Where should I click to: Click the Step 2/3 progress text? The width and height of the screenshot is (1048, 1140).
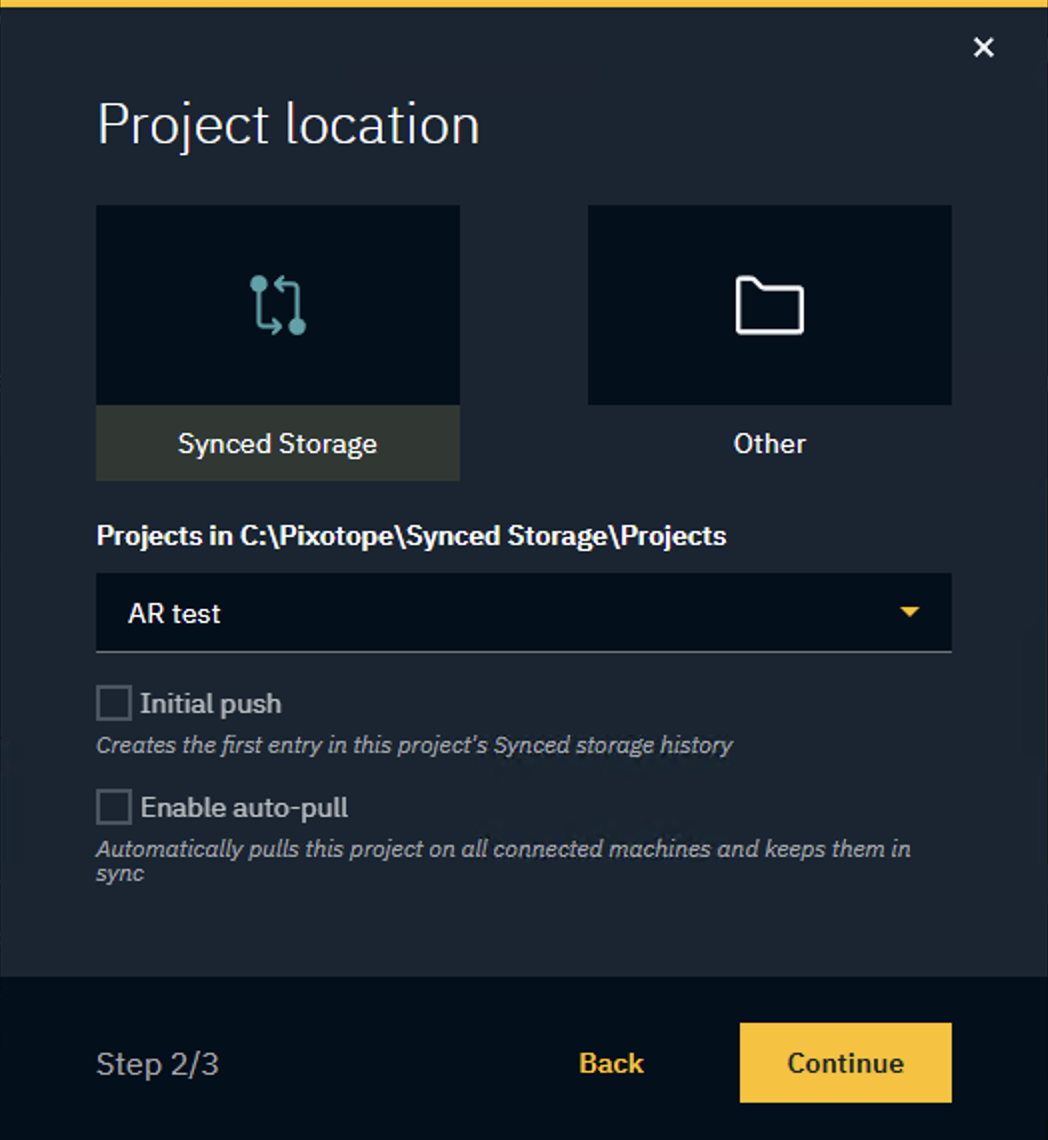coord(157,1065)
